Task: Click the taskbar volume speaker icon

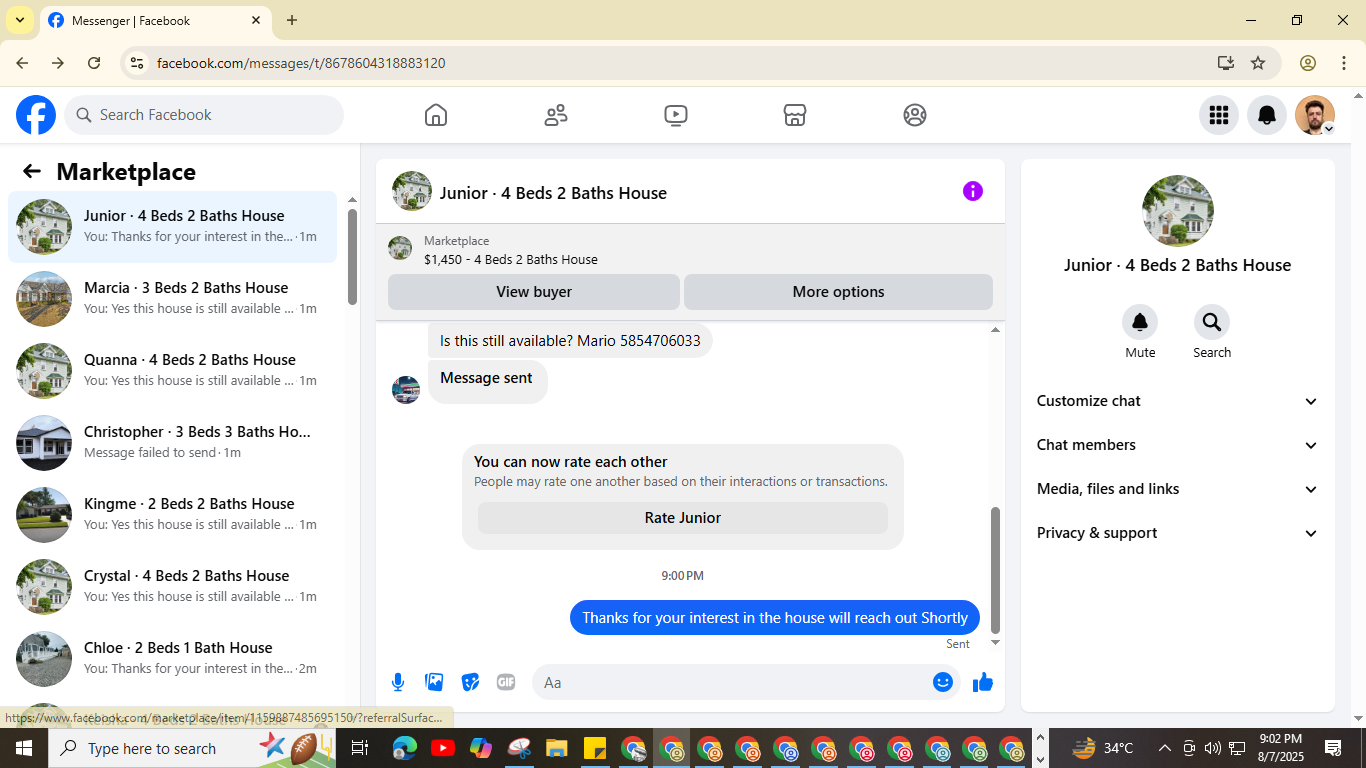Action: click(1213, 748)
